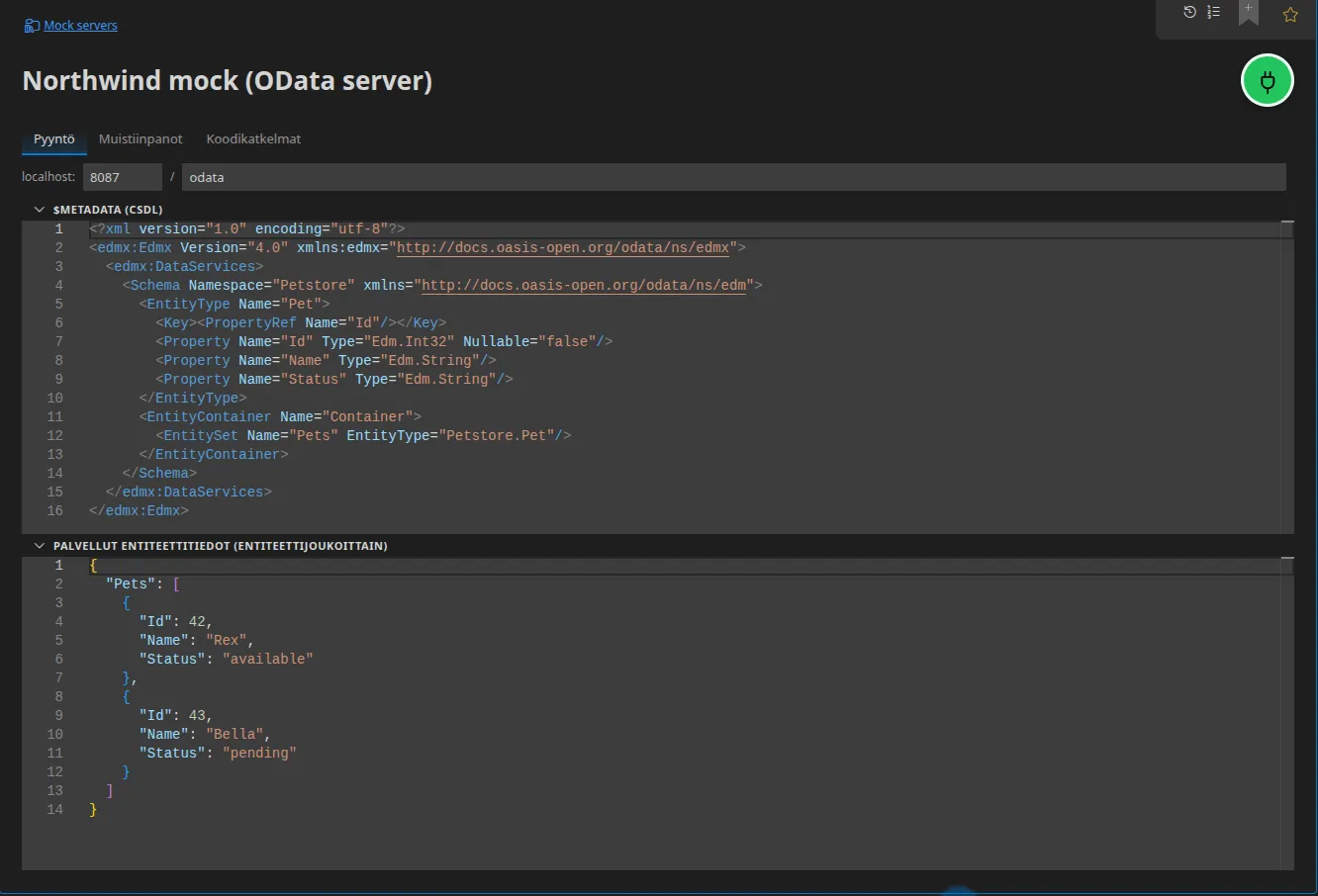The image size is (1318, 896).
Task: Click the </EntityType> closing tag
Action: click(x=193, y=398)
